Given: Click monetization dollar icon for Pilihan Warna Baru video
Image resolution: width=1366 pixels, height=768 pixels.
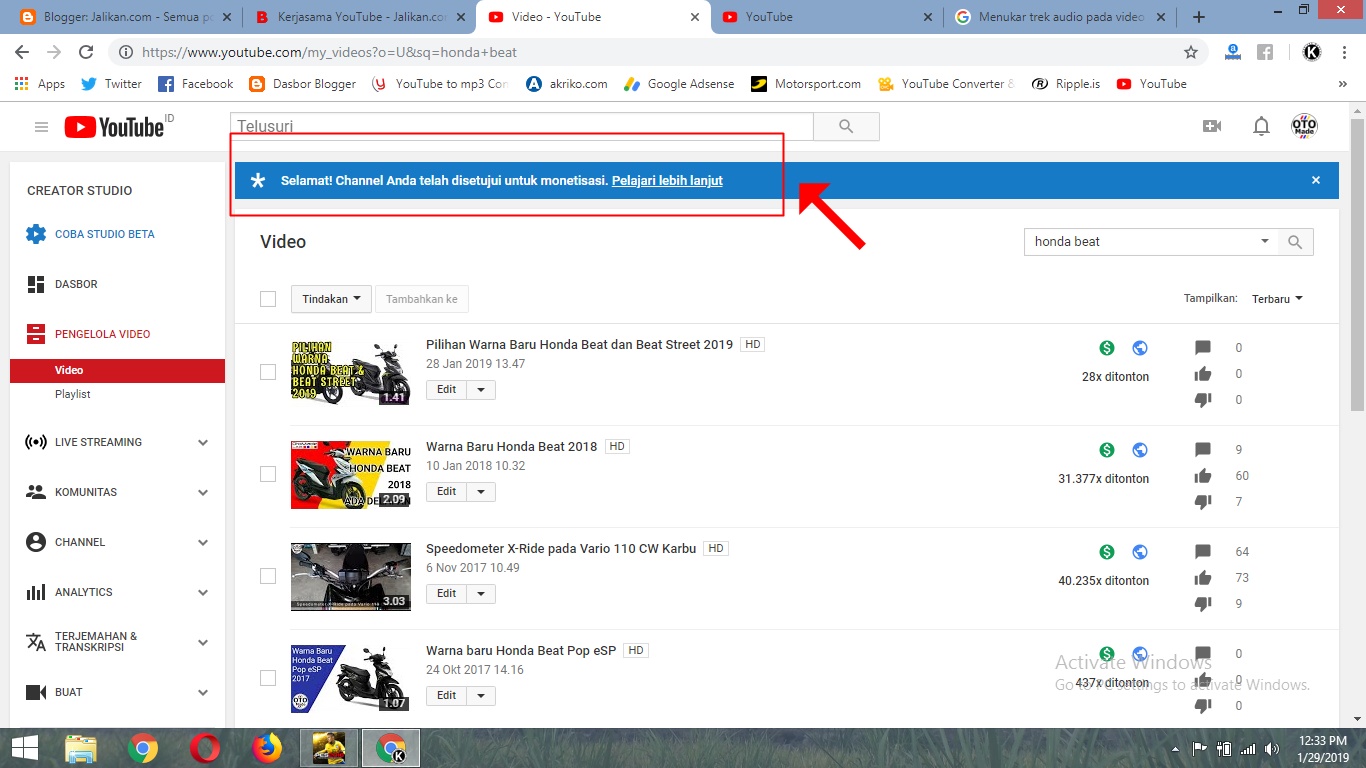Looking at the screenshot, I should (x=1107, y=348).
